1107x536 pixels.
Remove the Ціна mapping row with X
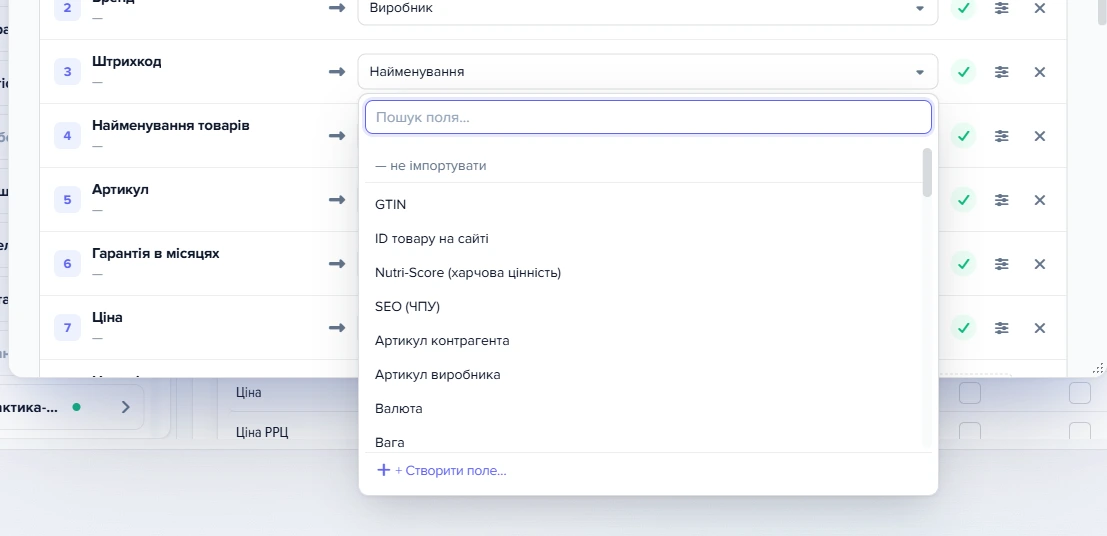1039,328
